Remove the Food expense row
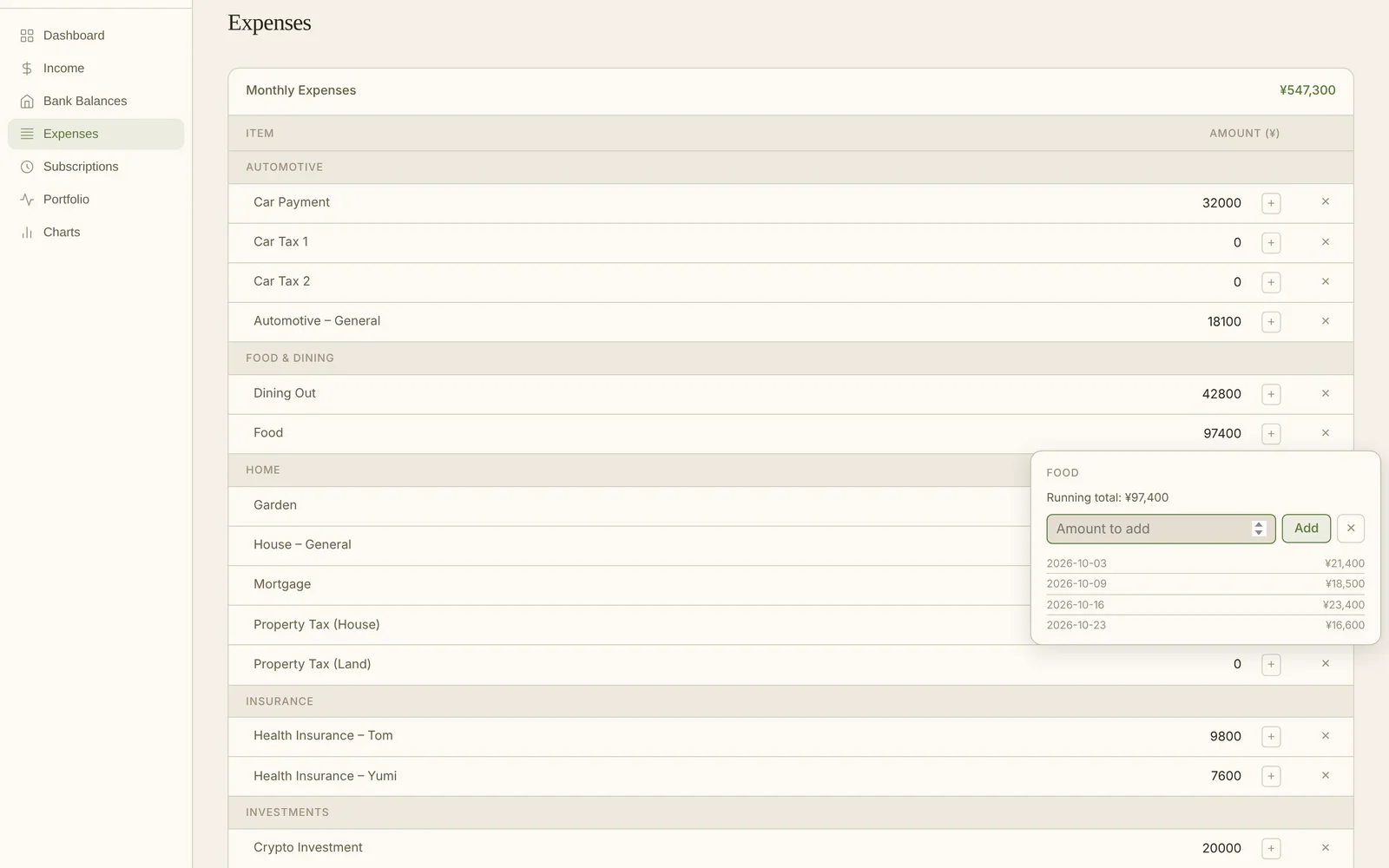 coord(1326,432)
